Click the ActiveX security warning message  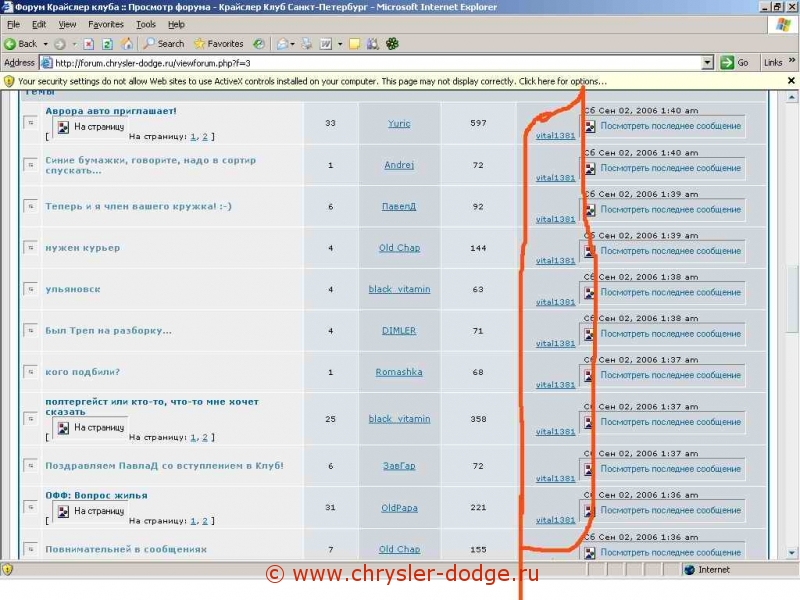pos(312,81)
